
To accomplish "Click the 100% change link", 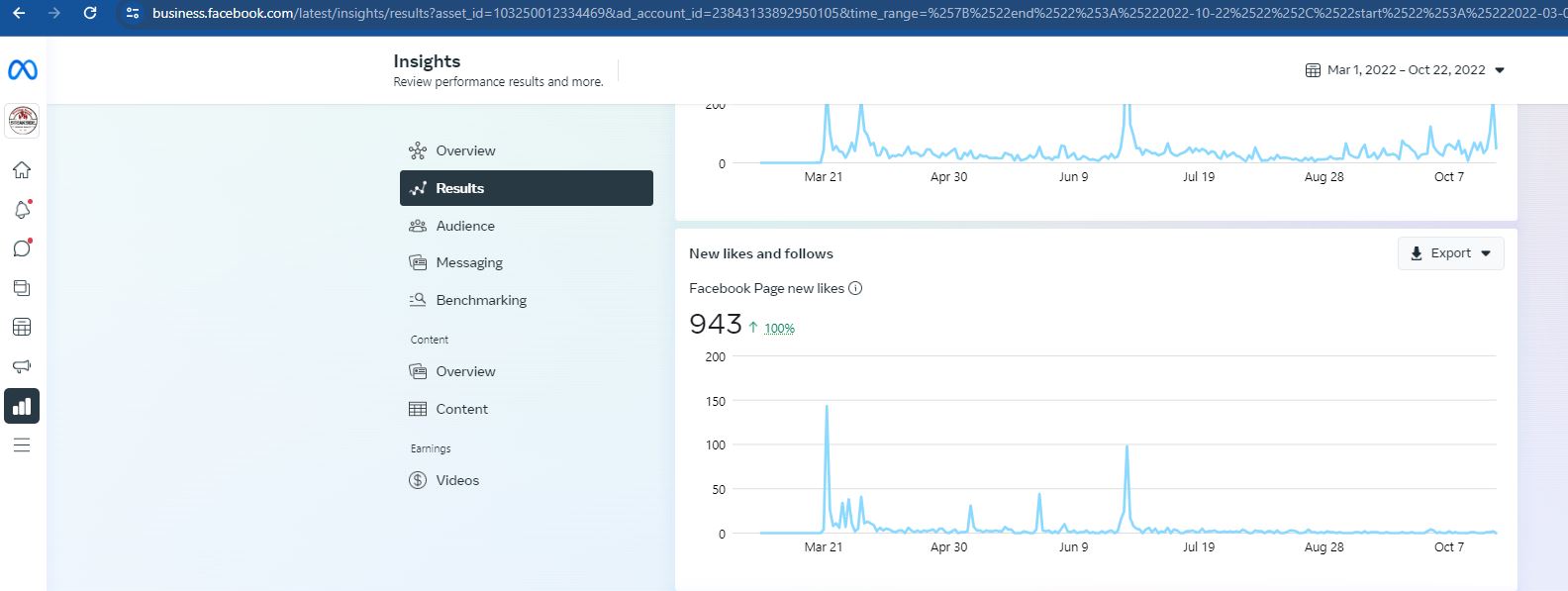I will click(779, 329).
